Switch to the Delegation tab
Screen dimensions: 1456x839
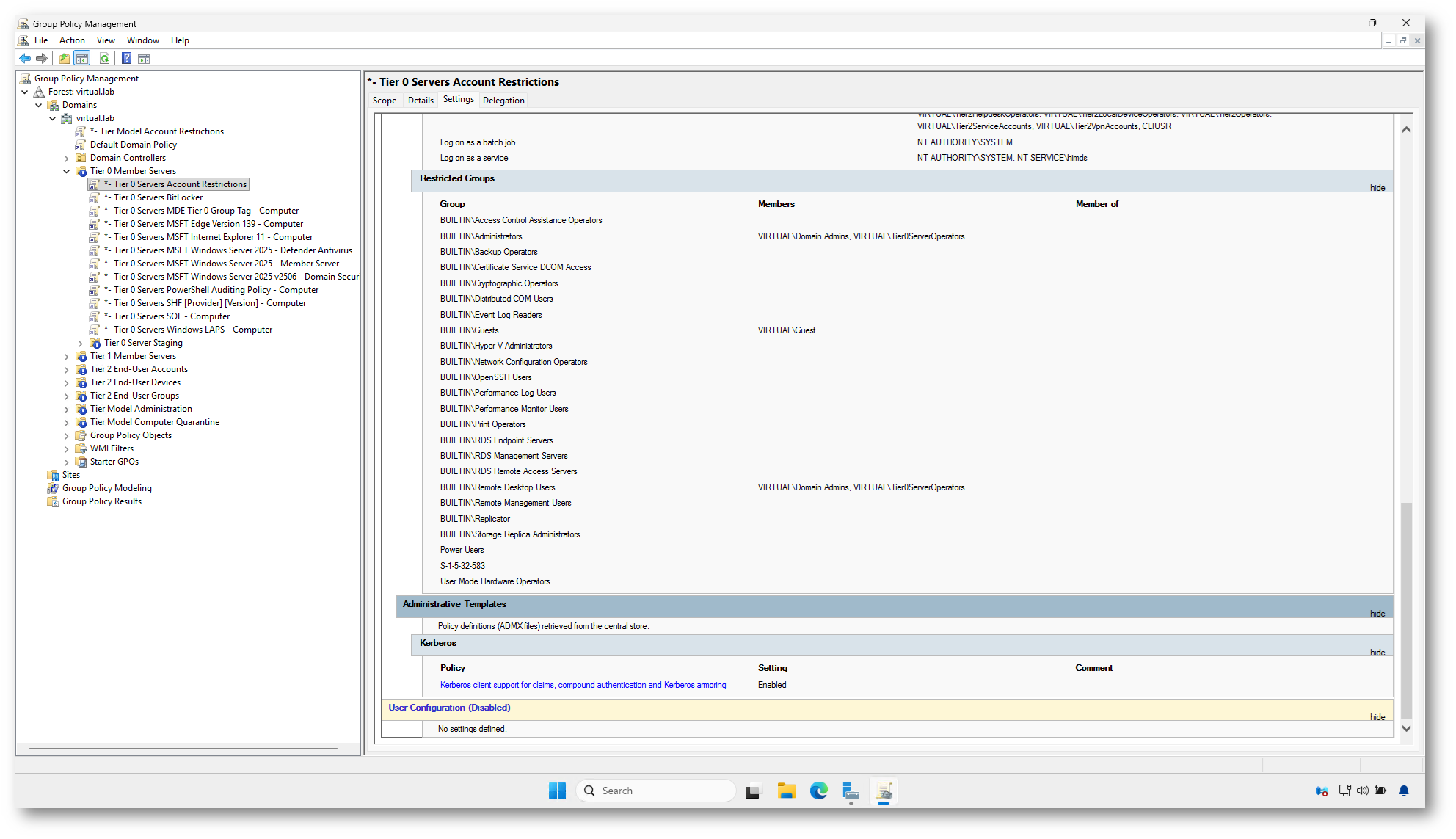(x=503, y=101)
